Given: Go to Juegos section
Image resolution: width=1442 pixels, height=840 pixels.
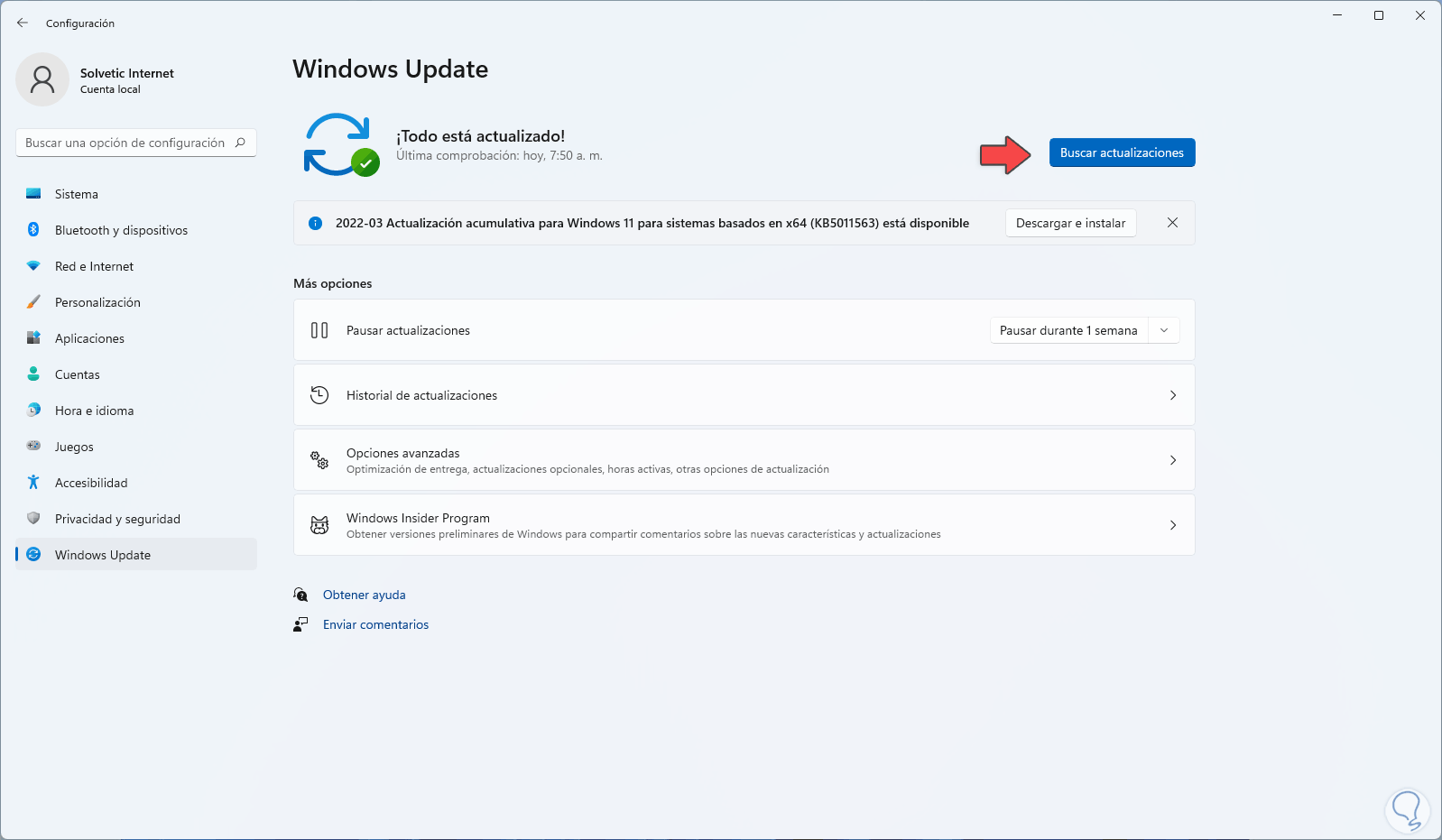Looking at the screenshot, I should pyautogui.click(x=136, y=447).
